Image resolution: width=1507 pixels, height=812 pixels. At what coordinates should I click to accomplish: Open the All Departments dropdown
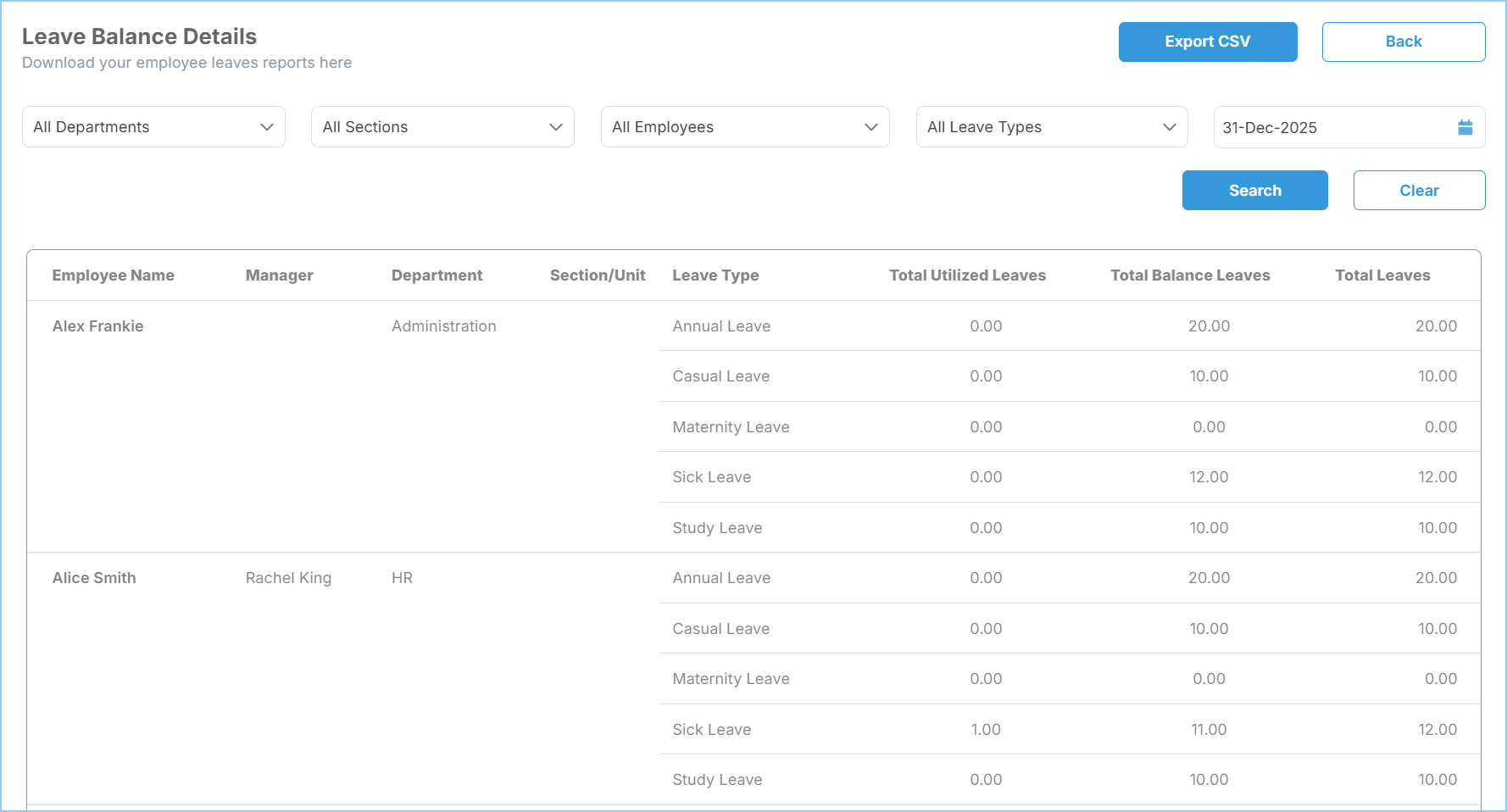point(153,127)
